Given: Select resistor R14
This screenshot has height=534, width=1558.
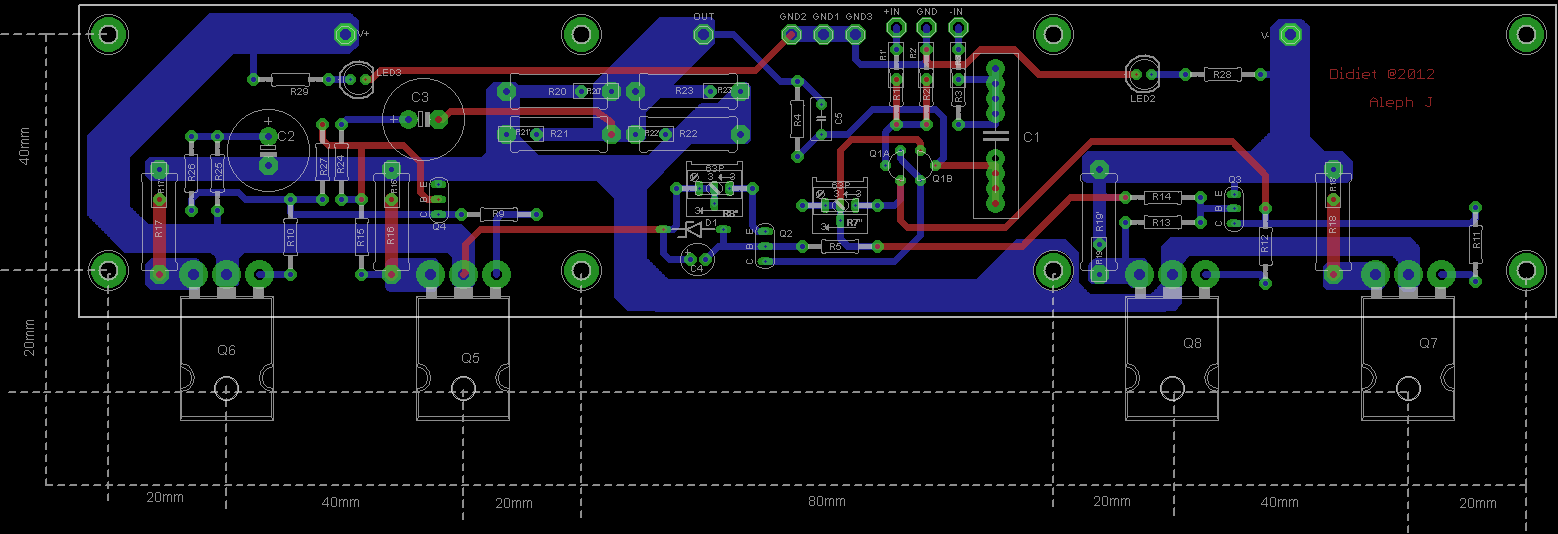Looking at the screenshot, I should coord(1161,197).
